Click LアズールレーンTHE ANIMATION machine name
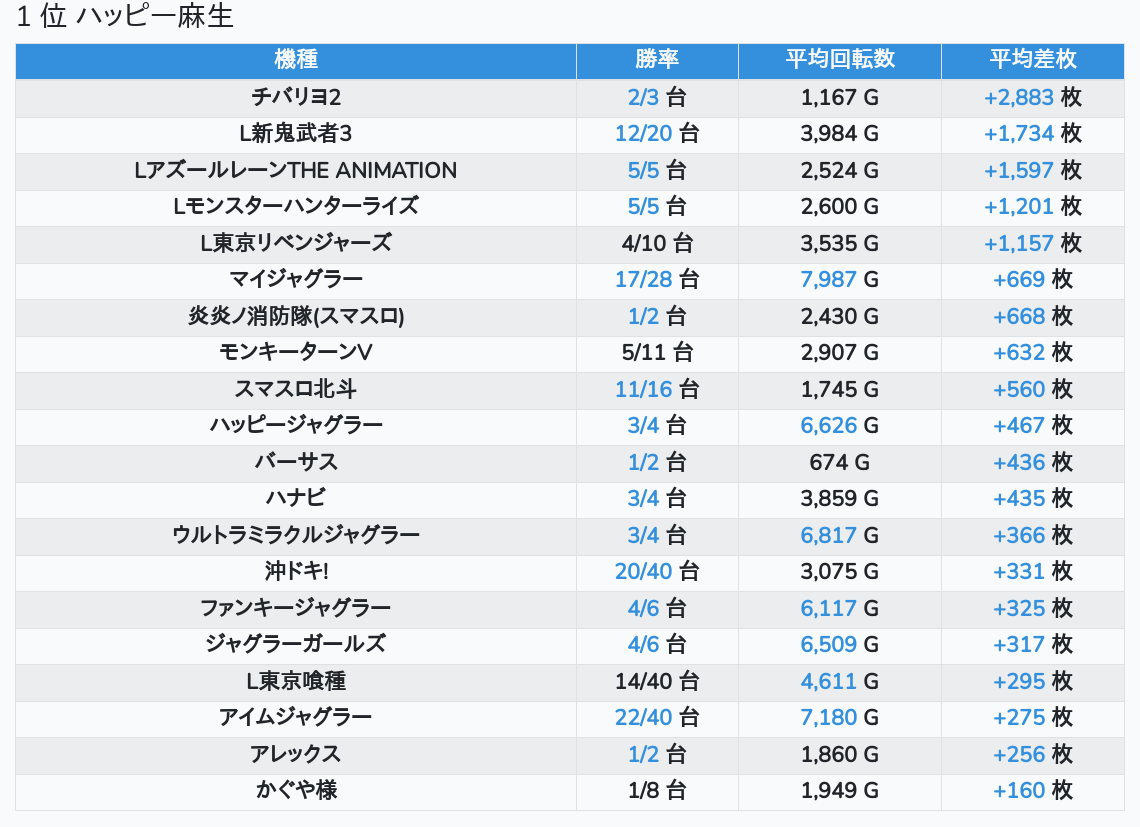 pos(296,170)
